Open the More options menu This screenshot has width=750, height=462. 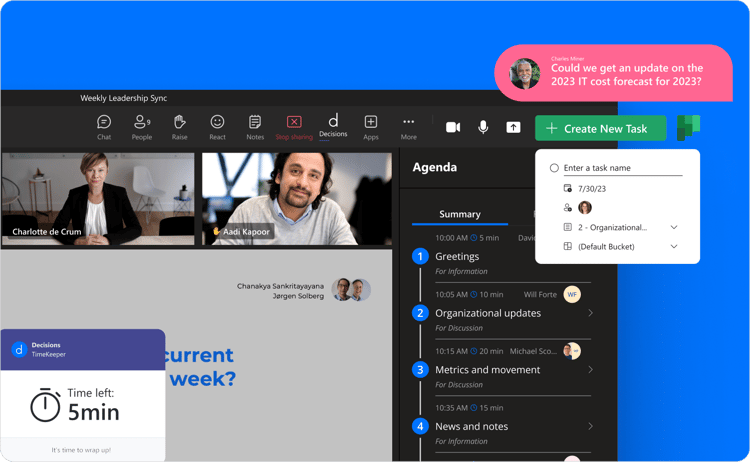[408, 127]
